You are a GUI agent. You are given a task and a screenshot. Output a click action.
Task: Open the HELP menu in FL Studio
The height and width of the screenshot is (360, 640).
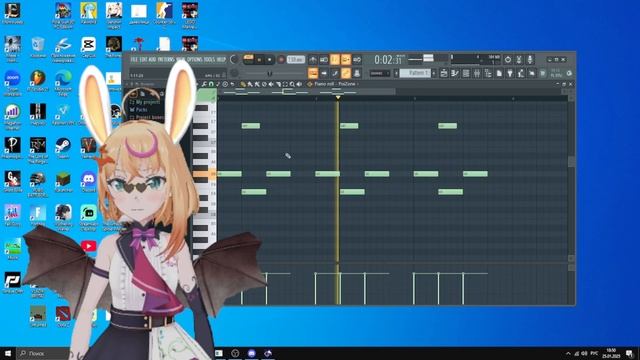click(x=221, y=60)
